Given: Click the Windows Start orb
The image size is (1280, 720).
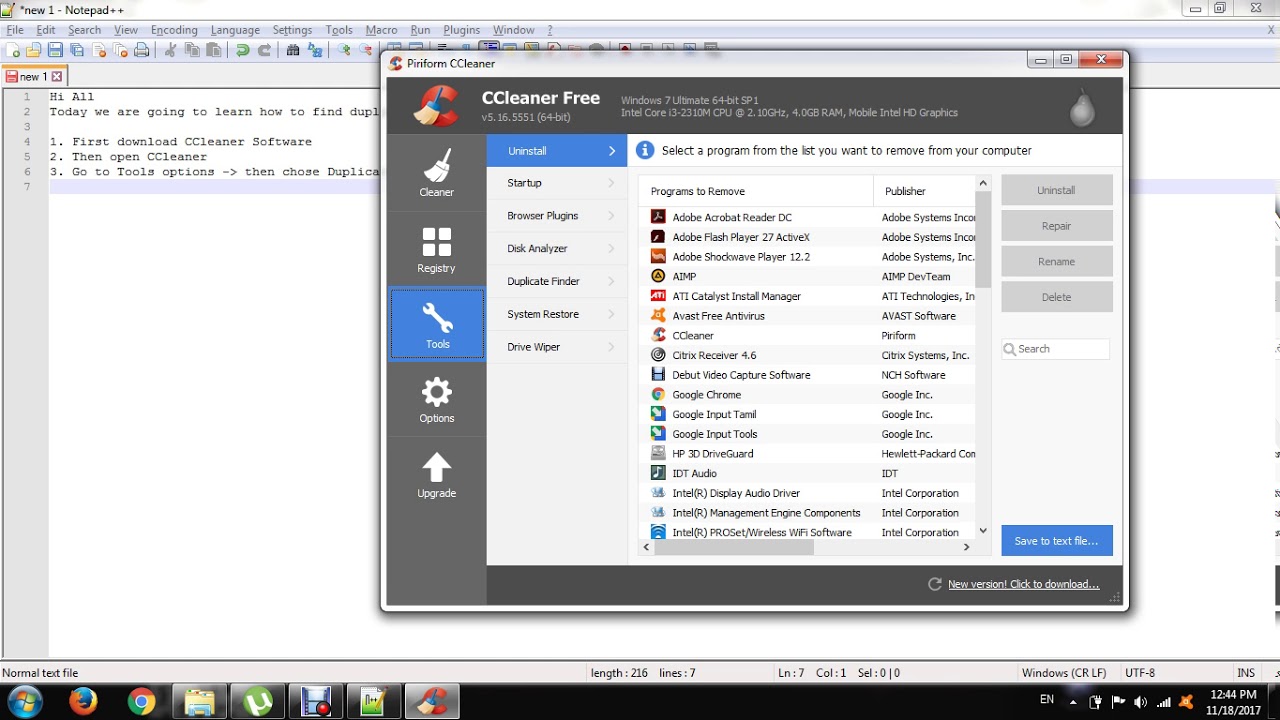Looking at the screenshot, I should pos(25,701).
